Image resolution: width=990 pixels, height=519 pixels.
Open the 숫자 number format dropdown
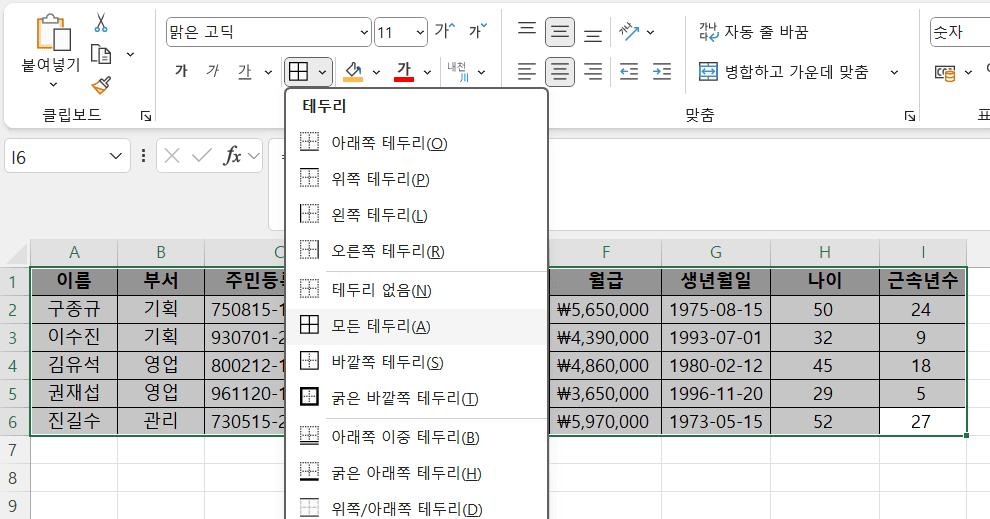(x=958, y=32)
